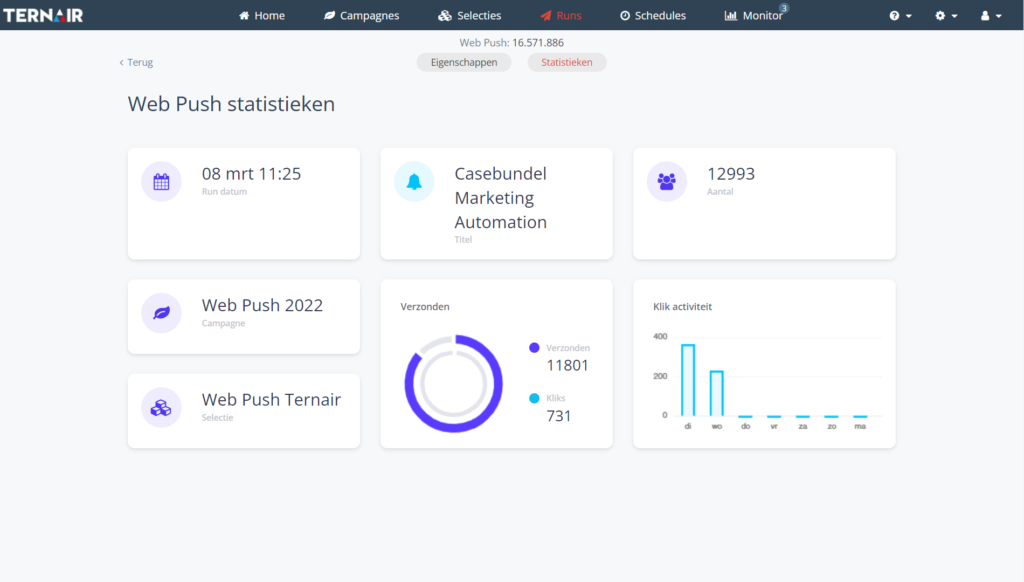Go to Campagnes in the navigation
This screenshot has height=582, width=1024.
click(361, 16)
